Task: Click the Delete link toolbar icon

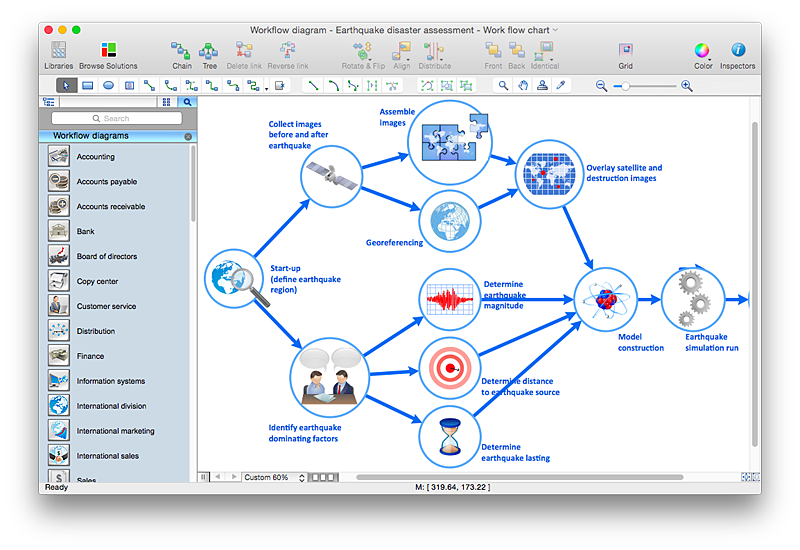Action: click(x=244, y=56)
